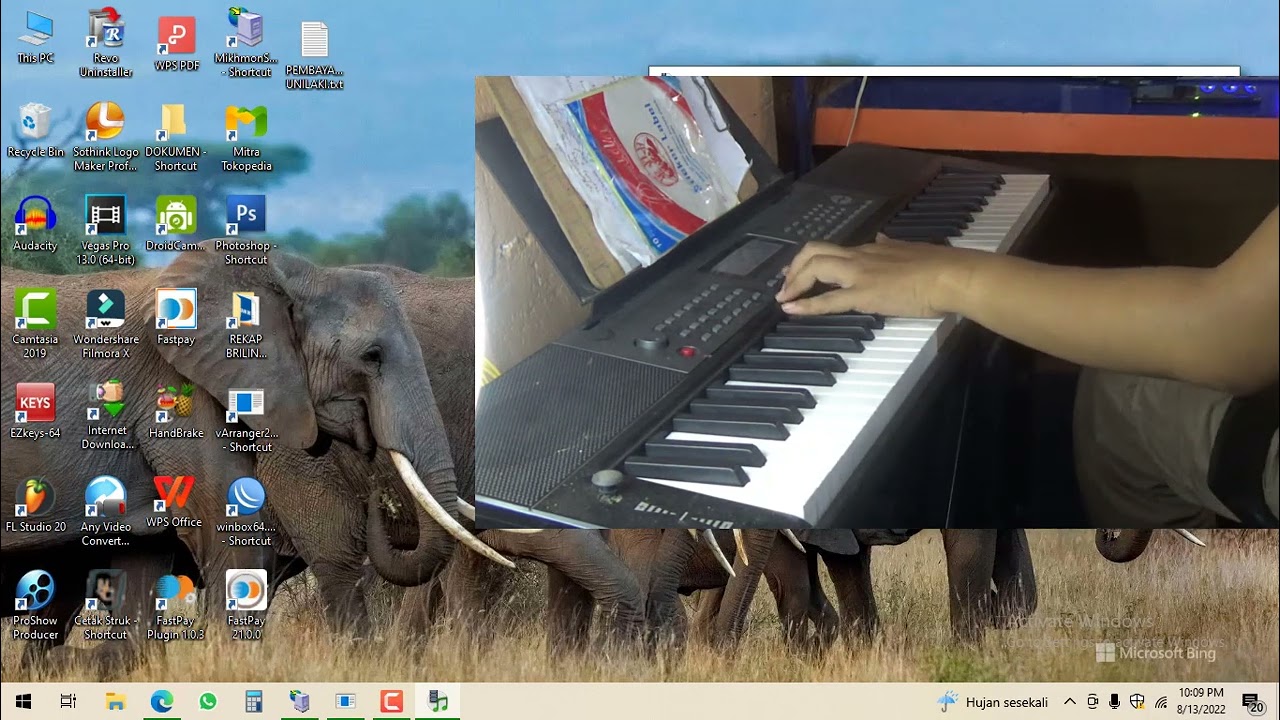Open WhatsApp from the taskbar
1280x720 pixels.
pos(207,702)
